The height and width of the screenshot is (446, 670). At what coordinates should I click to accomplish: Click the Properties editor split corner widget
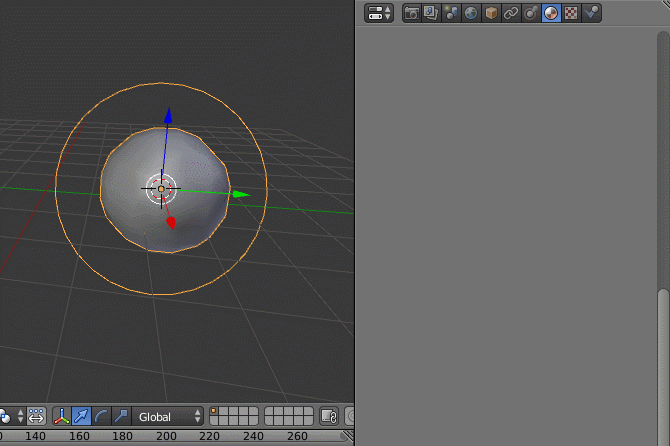pos(665,3)
